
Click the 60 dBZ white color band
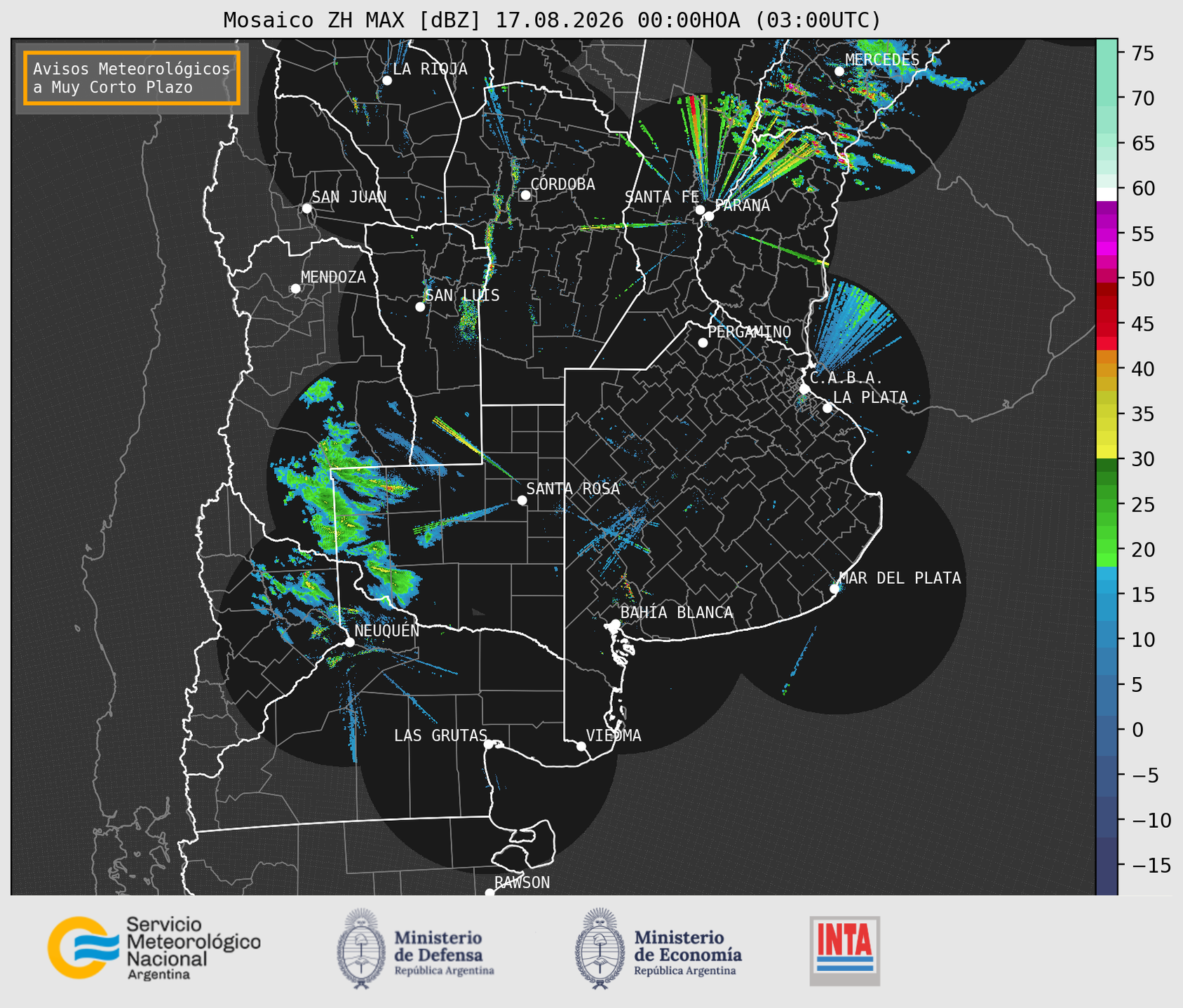1107,193
